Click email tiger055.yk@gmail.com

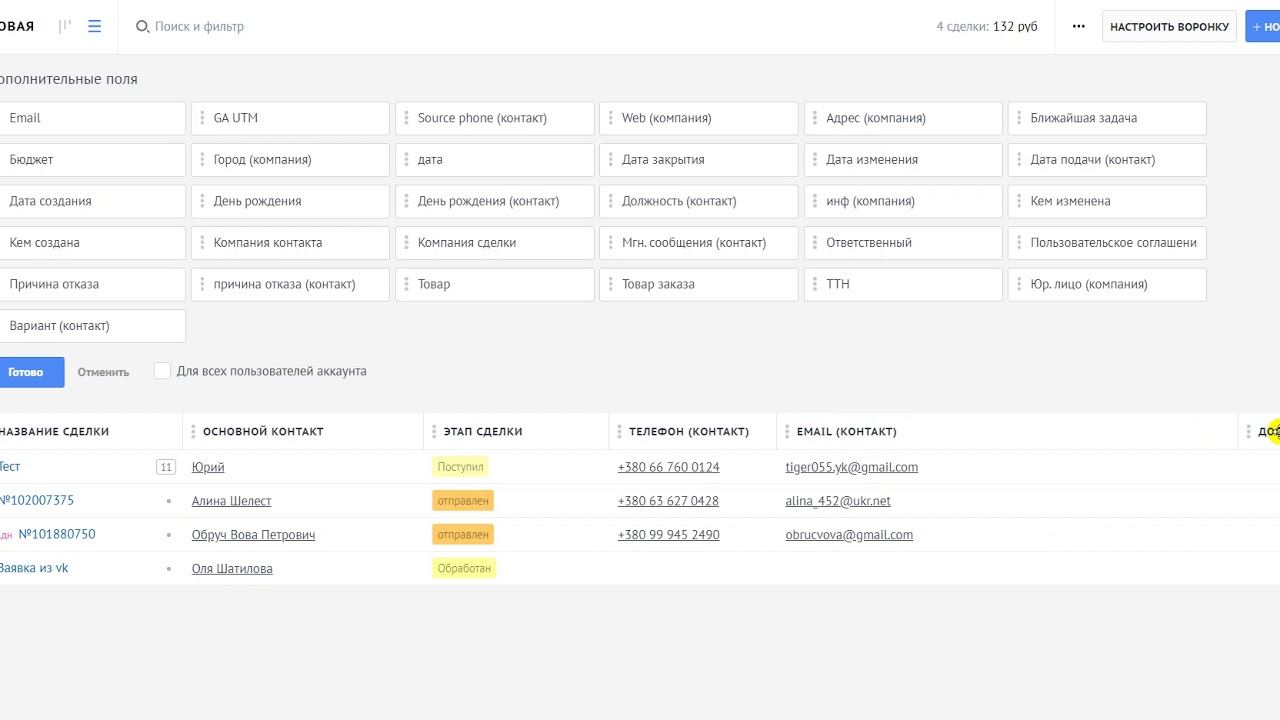coord(851,467)
